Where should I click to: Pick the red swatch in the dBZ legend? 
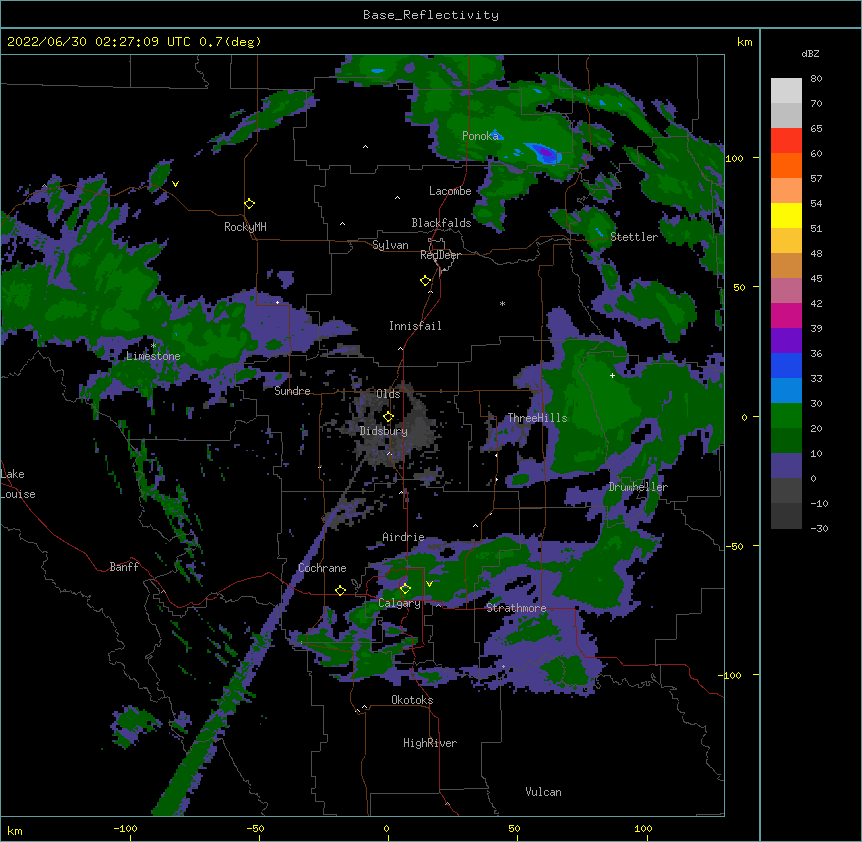click(x=786, y=141)
